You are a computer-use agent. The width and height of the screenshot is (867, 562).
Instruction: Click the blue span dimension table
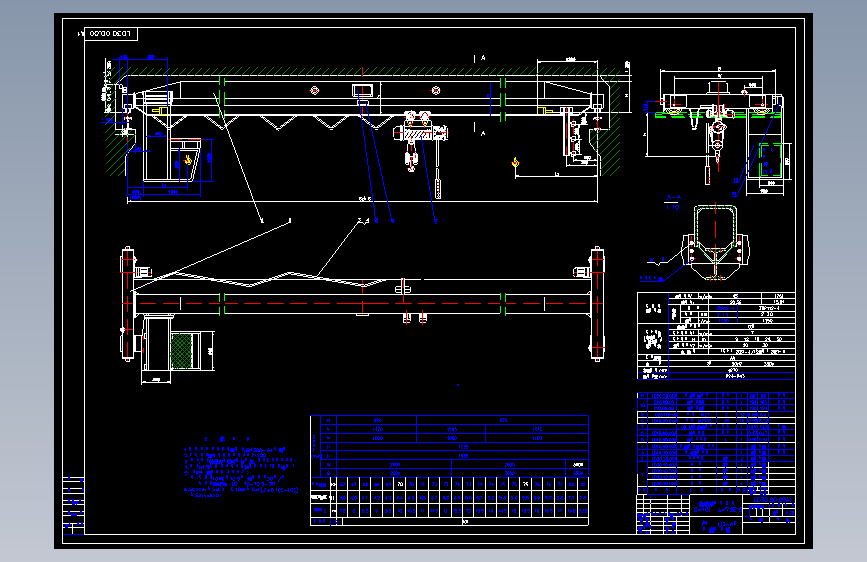(x=450, y=470)
